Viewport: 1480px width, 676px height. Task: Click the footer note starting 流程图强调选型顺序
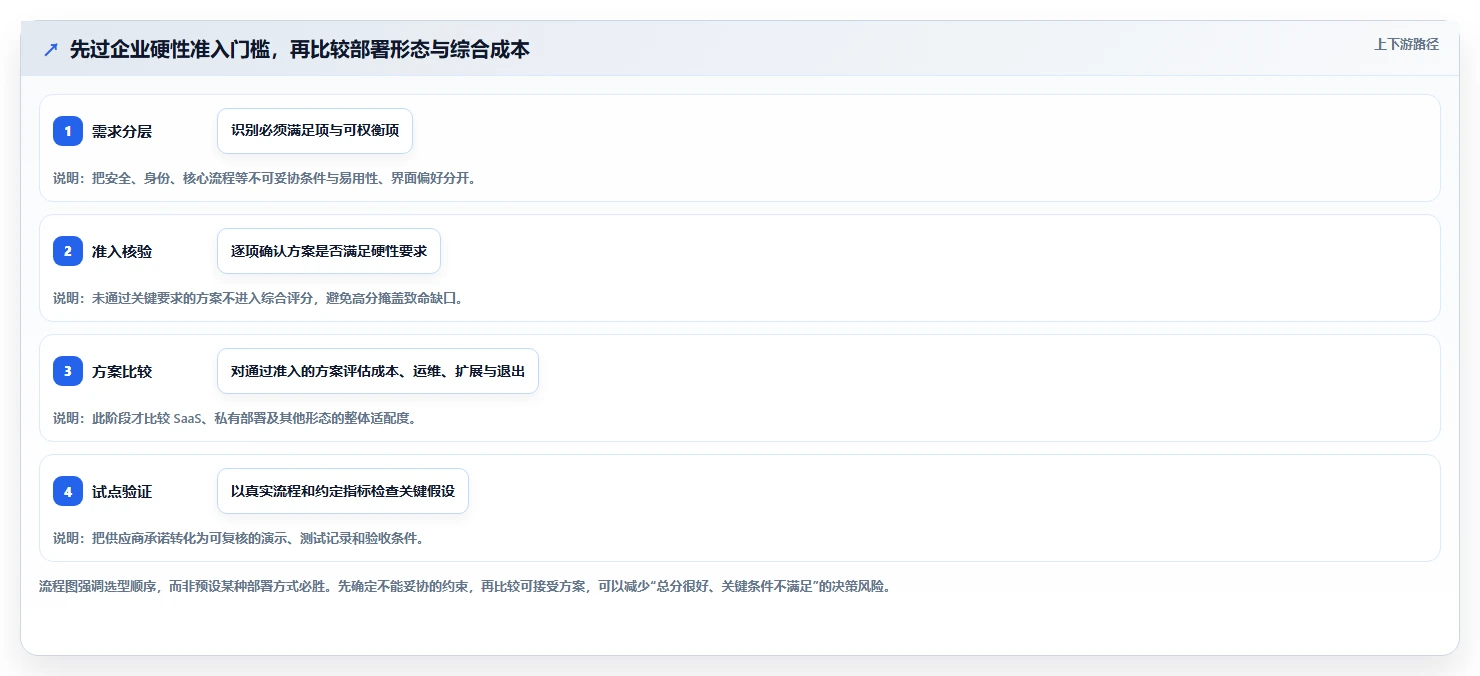[465, 586]
